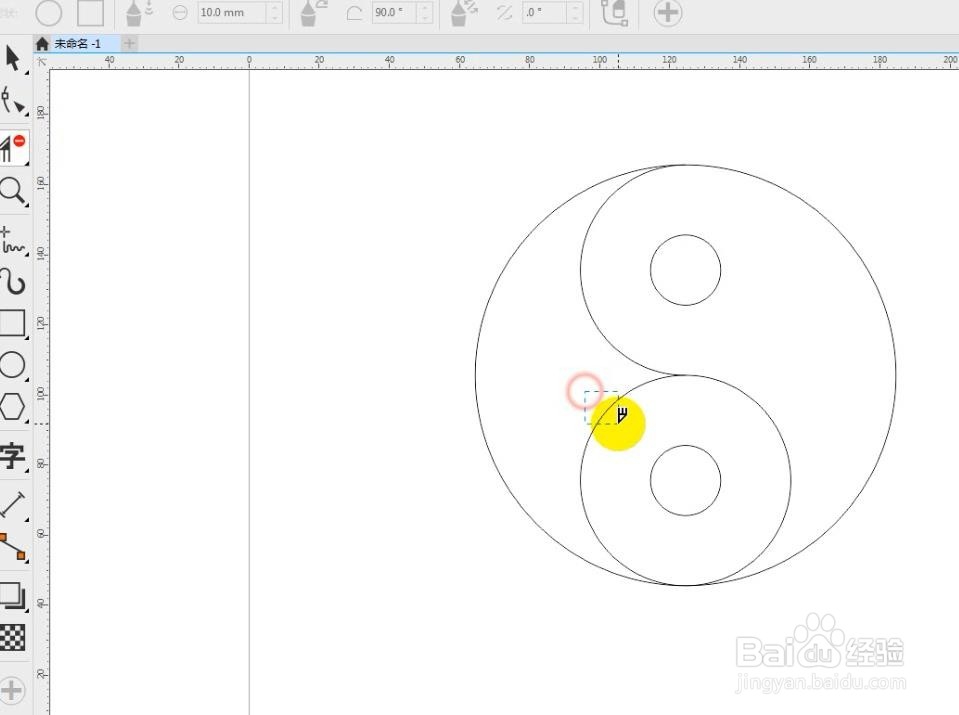Select the Transparency checkerboard tool
Screen dimensions: 959x715
[x=12, y=637]
